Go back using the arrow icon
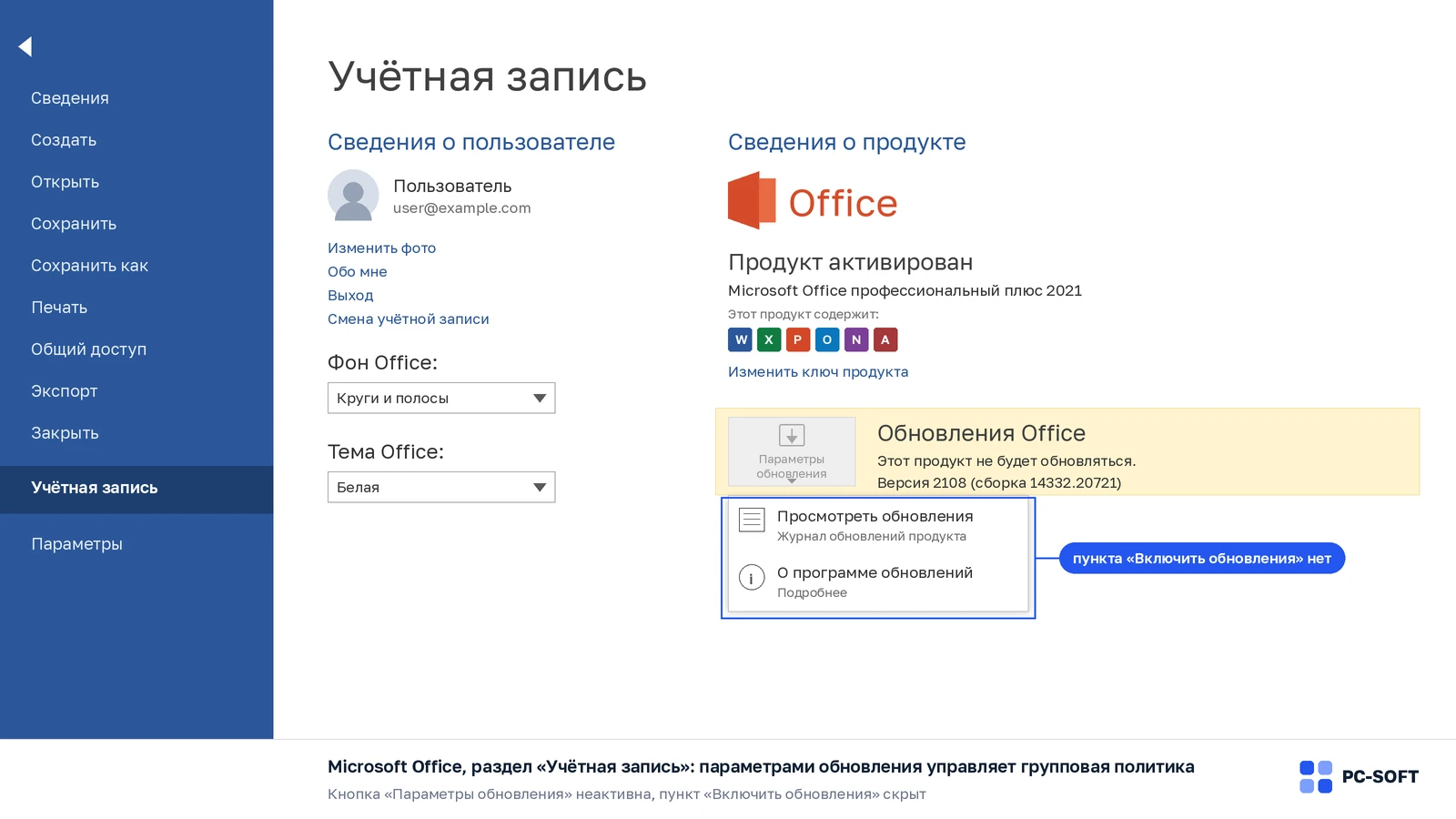The width and height of the screenshot is (1456, 819). click(x=25, y=46)
